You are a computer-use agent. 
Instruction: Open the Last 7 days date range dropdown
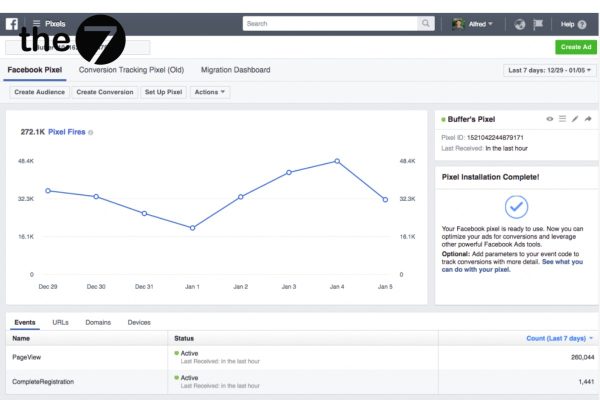tap(549, 71)
